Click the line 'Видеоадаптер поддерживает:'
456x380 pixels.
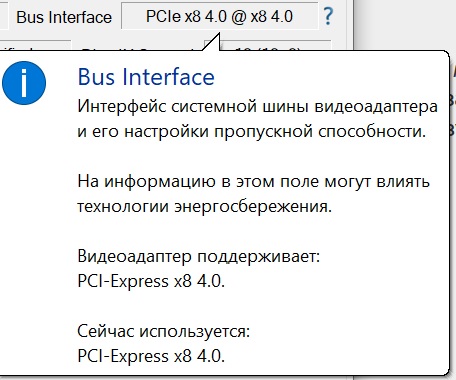tap(199, 257)
